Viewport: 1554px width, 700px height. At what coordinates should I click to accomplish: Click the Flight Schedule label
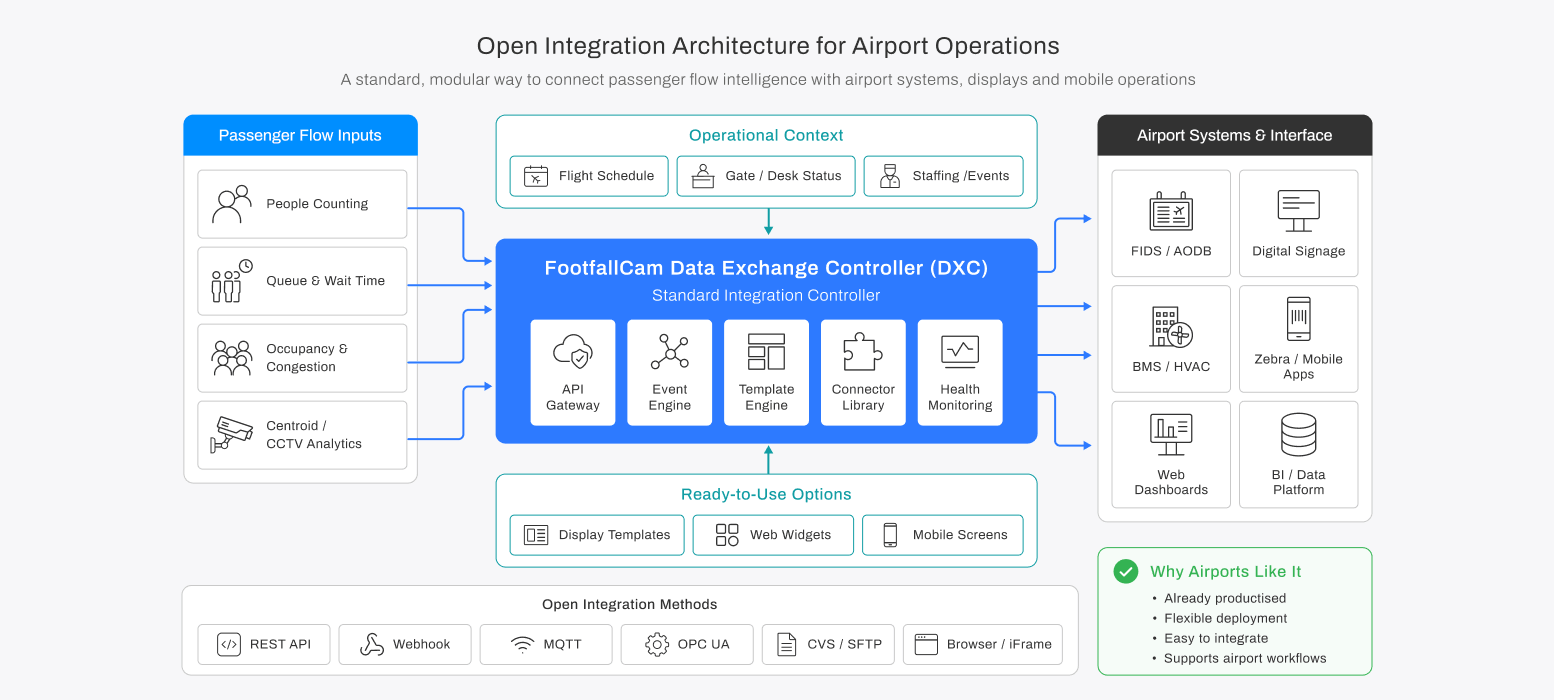[607, 176]
